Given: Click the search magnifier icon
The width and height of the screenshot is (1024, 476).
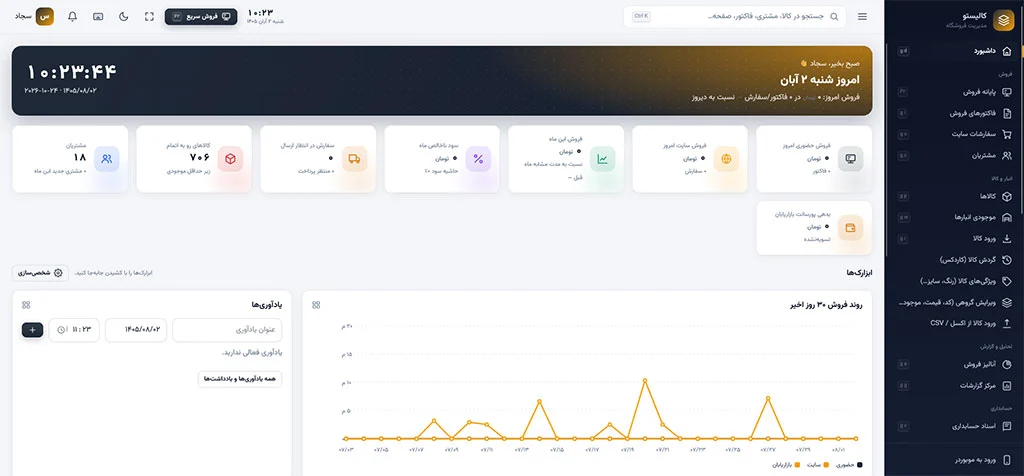Looking at the screenshot, I should point(834,16).
